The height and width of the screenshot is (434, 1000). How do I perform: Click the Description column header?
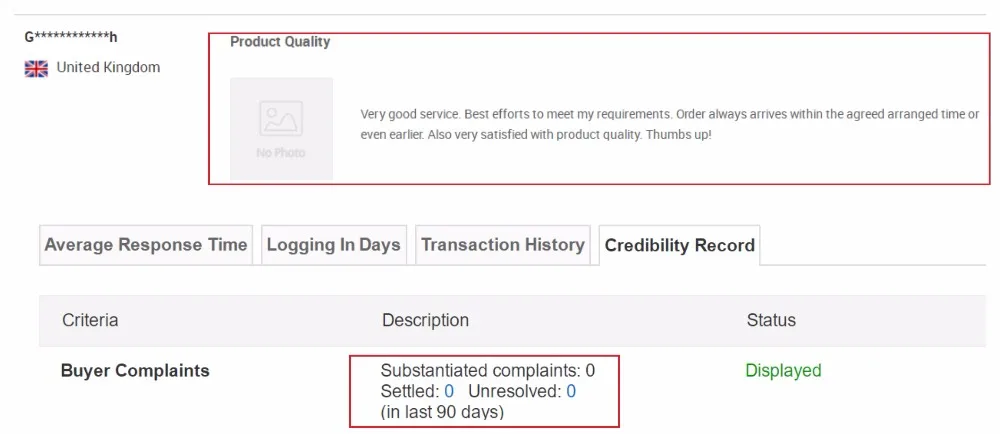point(425,320)
